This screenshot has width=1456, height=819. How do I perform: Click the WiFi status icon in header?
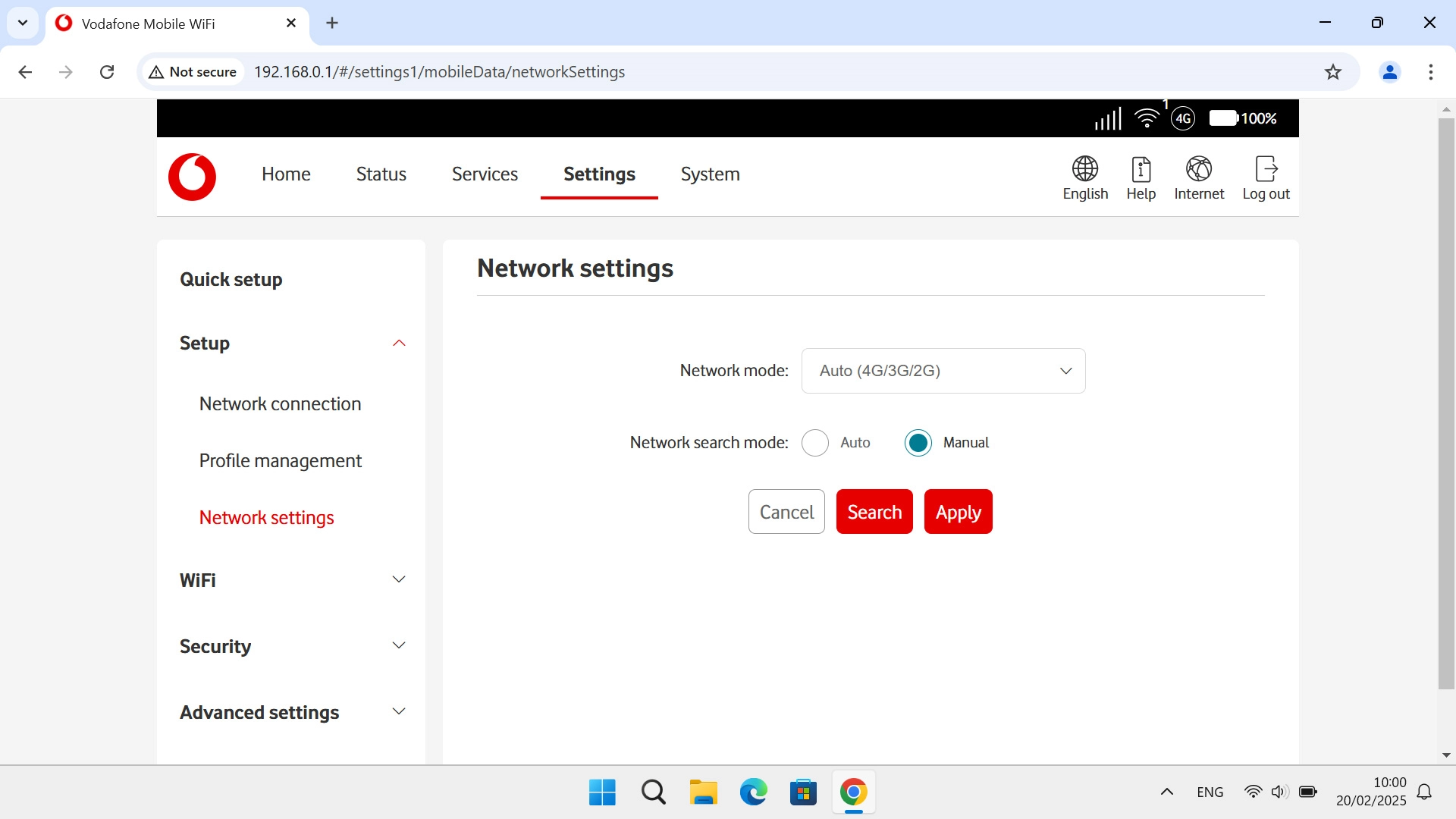click(x=1147, y=118)
